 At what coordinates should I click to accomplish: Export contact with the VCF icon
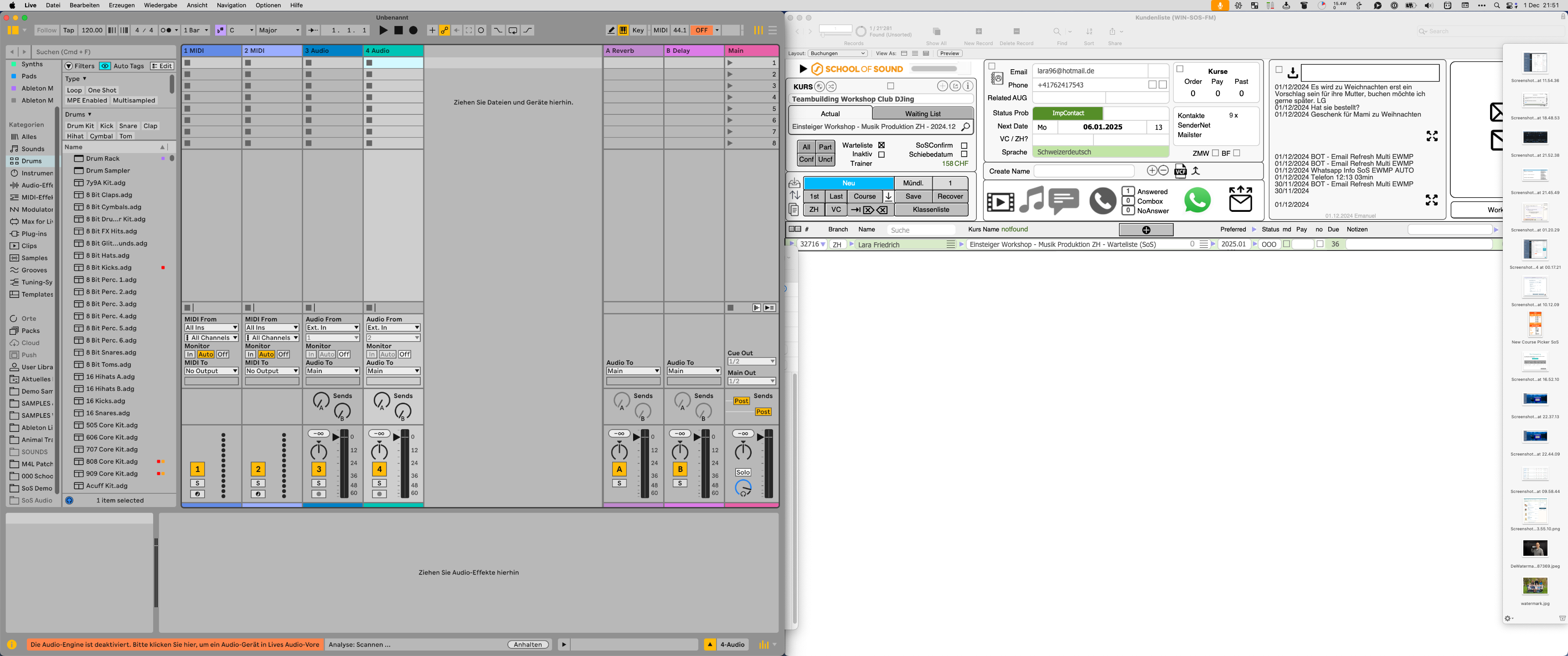[1180, 171]
